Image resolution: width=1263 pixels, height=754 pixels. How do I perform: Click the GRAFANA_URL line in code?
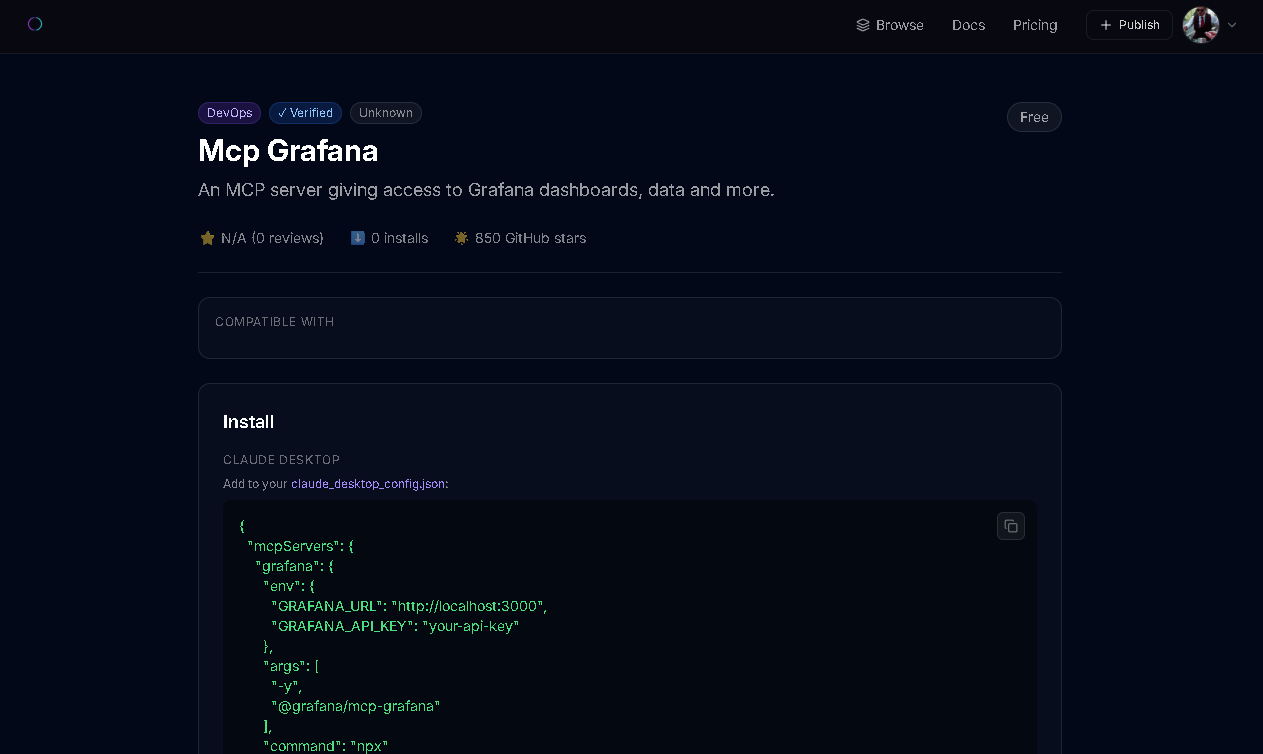tap(409, 606)
